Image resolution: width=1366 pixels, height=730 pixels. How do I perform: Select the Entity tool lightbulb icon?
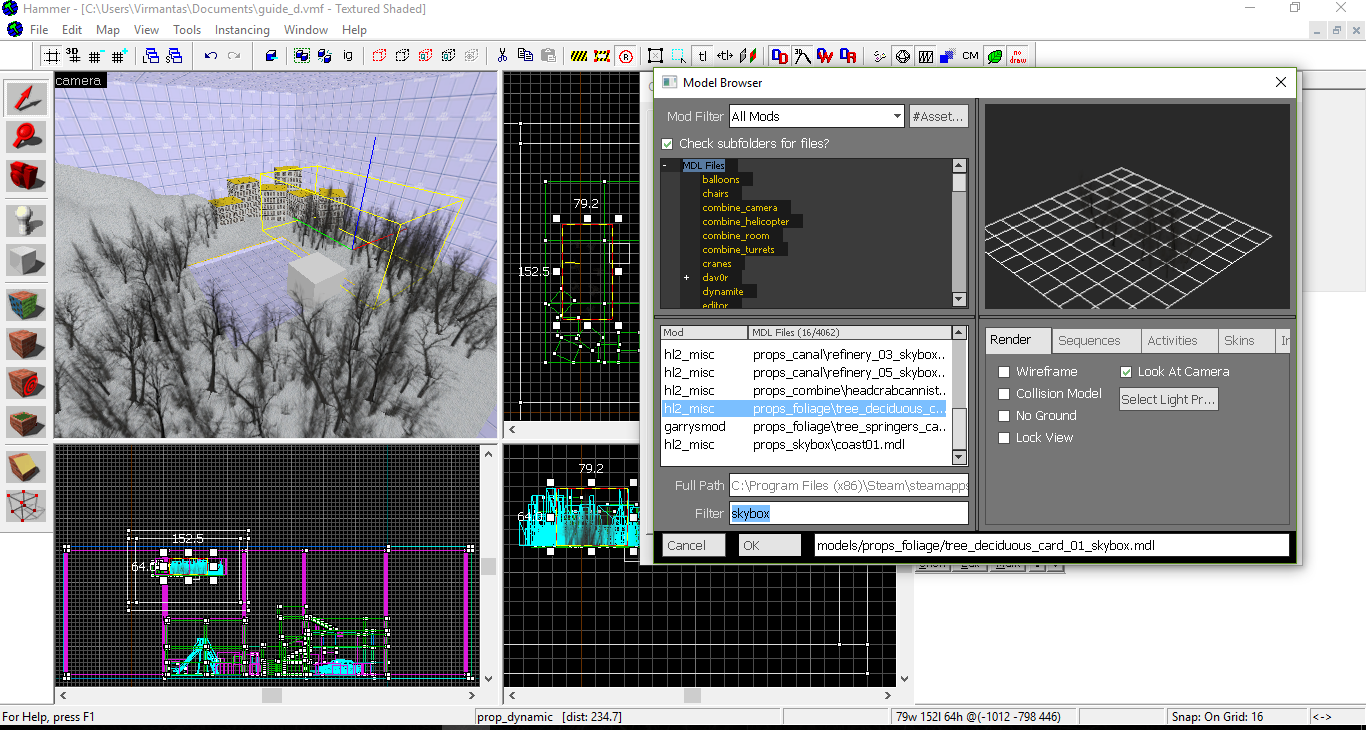pyautogui.click(x=26, y=221)
